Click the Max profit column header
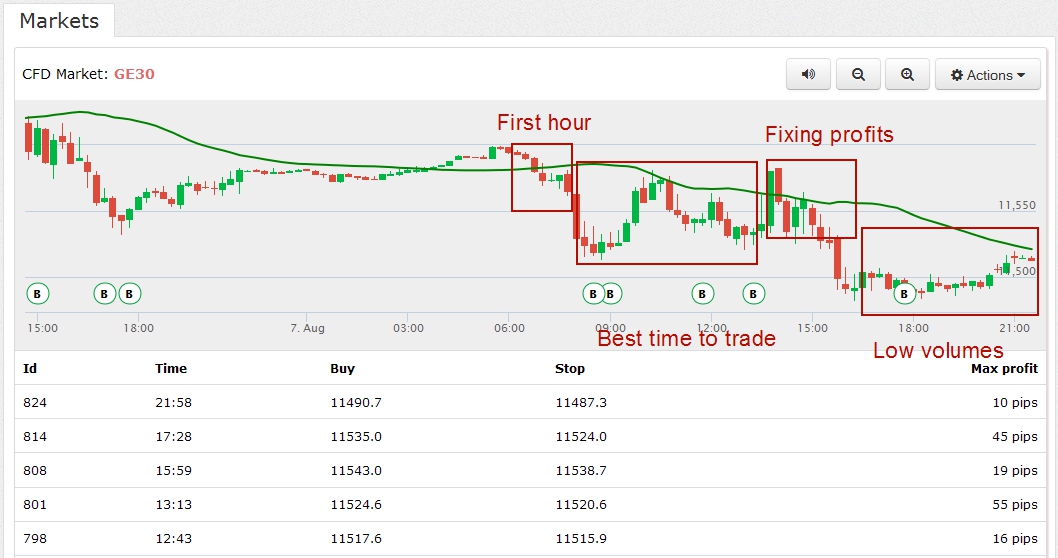1058x558 pixels. [1004, 368]
